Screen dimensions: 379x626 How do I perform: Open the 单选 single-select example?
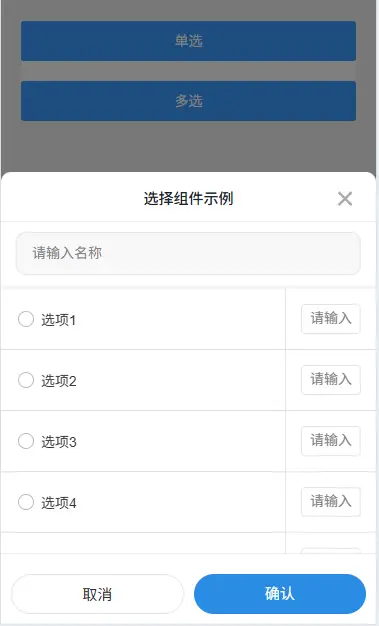click(x=189, y=41)
